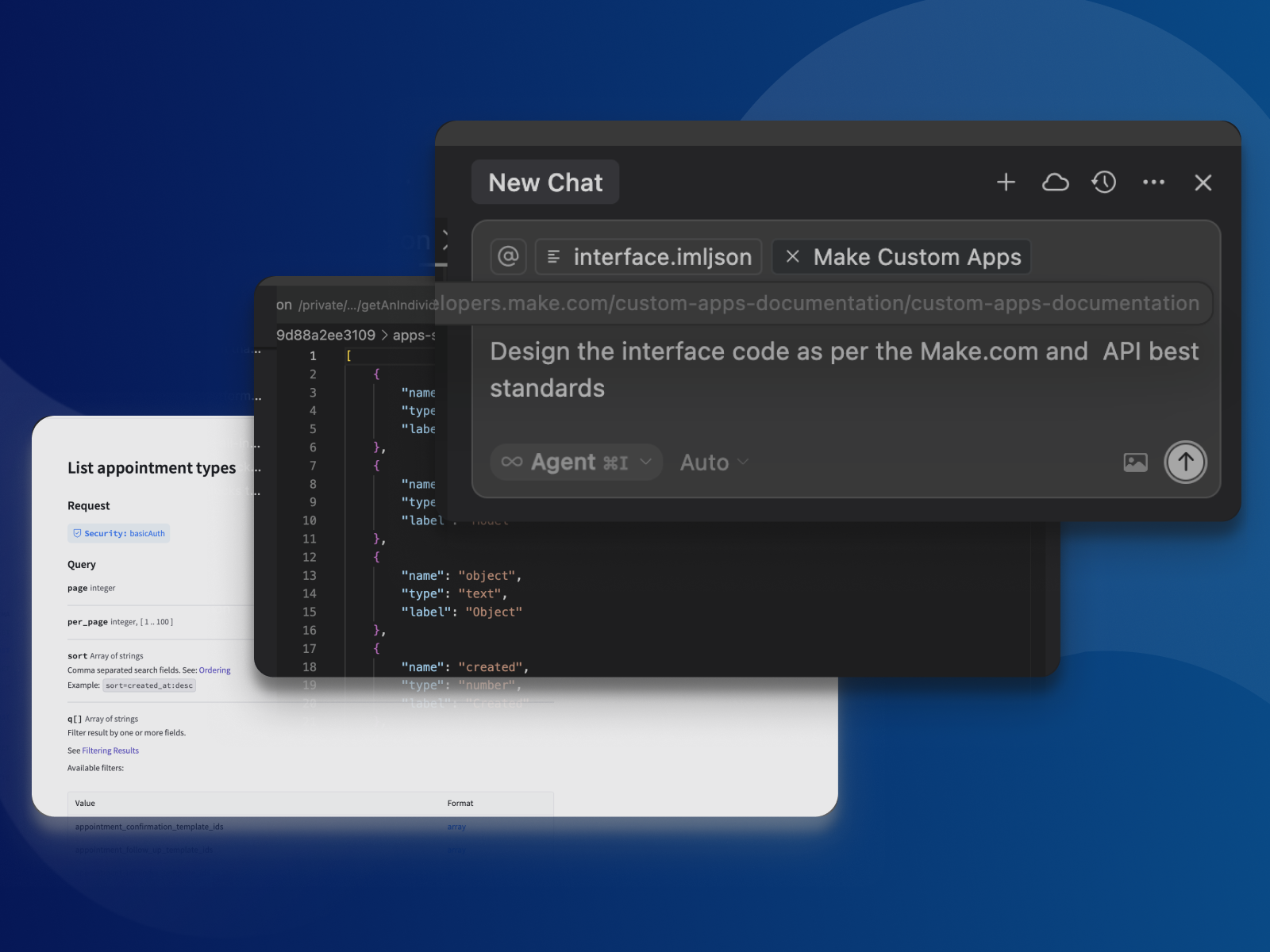Attach an image using the picture icon

[x=1135, y=463]
